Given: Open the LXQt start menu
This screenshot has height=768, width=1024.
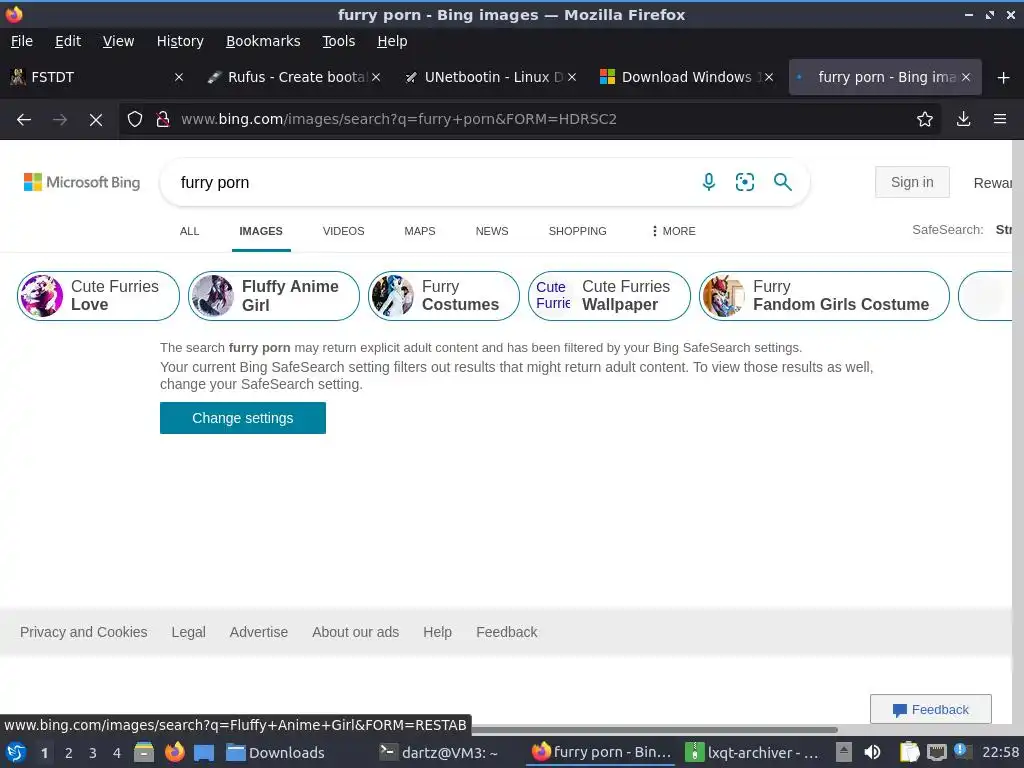Looking at the screenshot, I should tap(16, 752).
